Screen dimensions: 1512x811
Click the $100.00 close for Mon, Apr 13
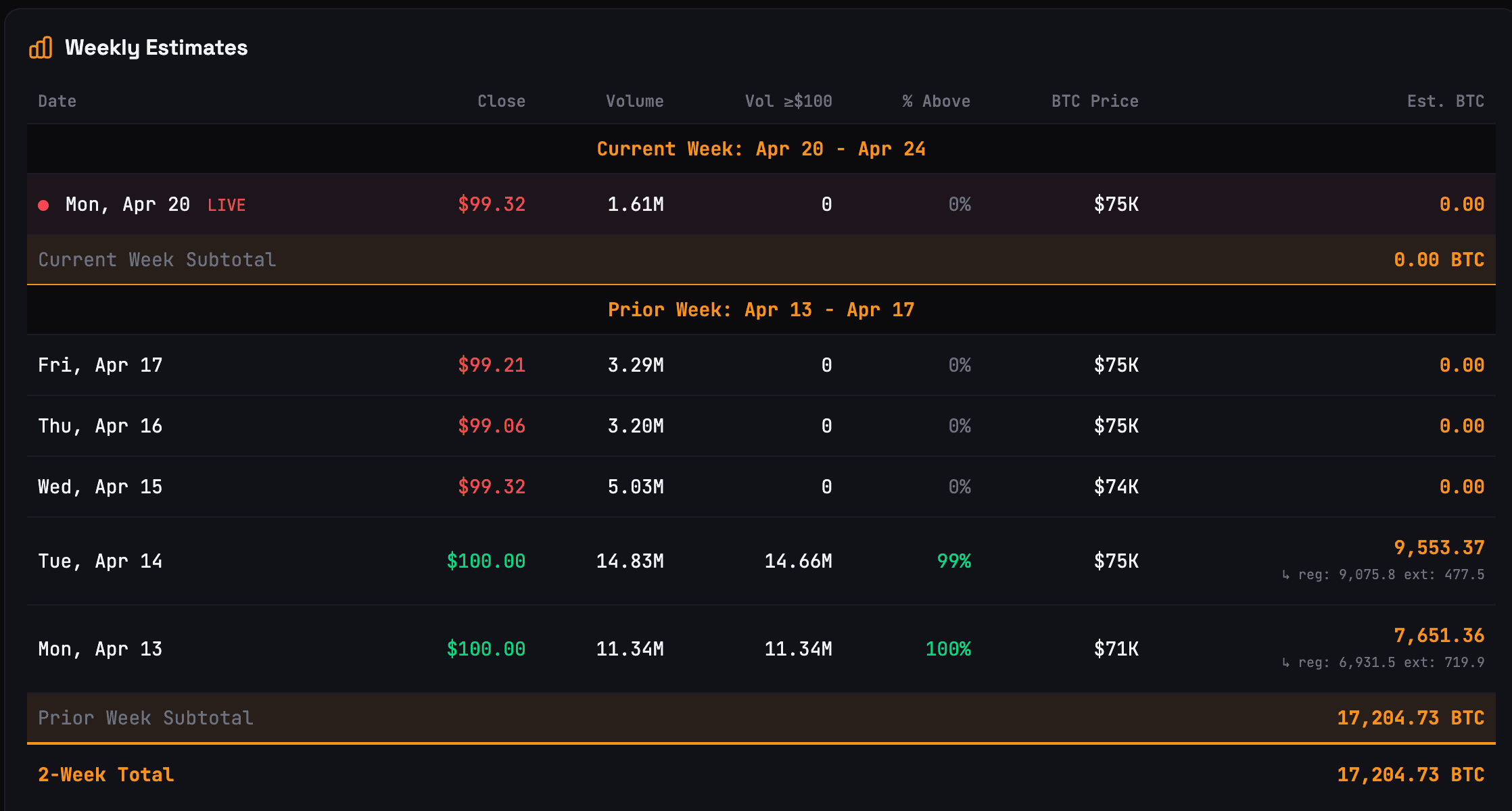click(486, 649)
